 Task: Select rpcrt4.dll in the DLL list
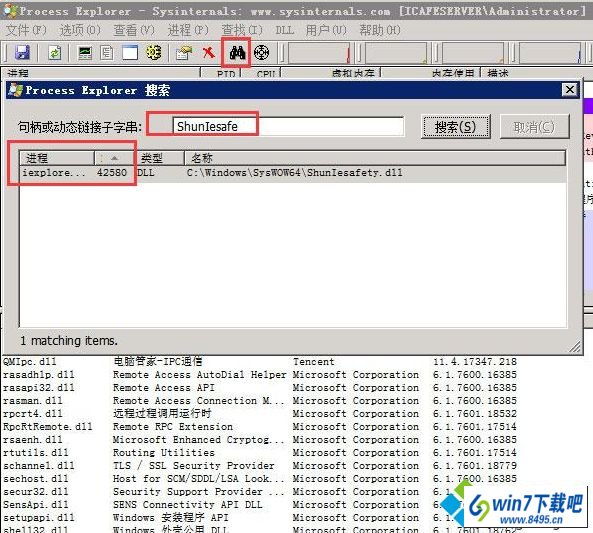[33, 414]
